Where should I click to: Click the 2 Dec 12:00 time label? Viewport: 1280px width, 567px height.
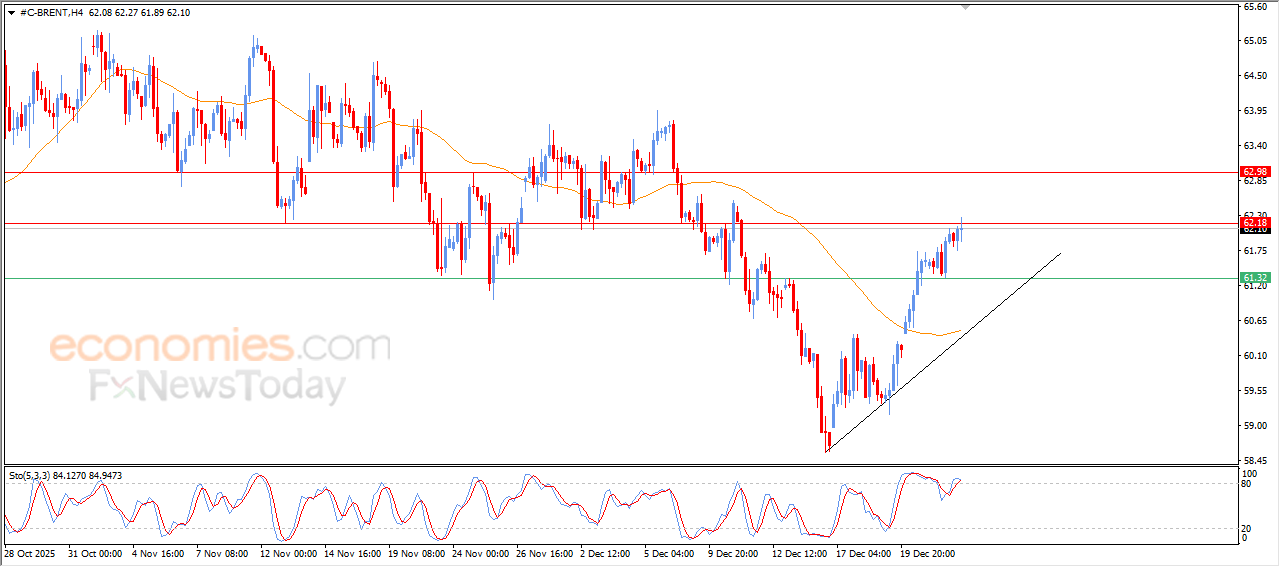[x=605, y=552]
